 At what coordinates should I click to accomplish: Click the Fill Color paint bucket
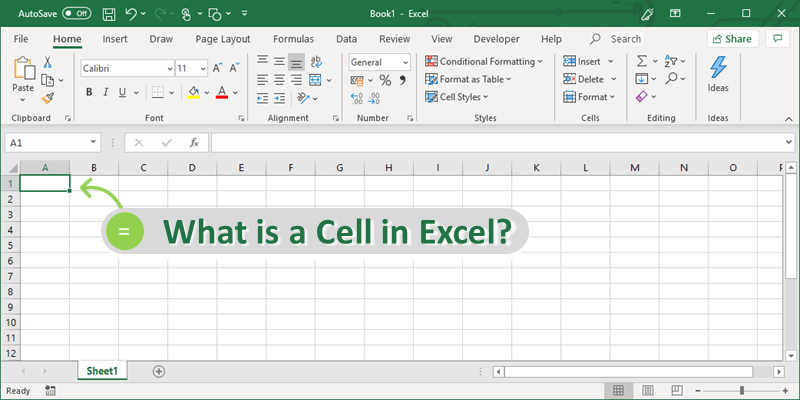193,92
